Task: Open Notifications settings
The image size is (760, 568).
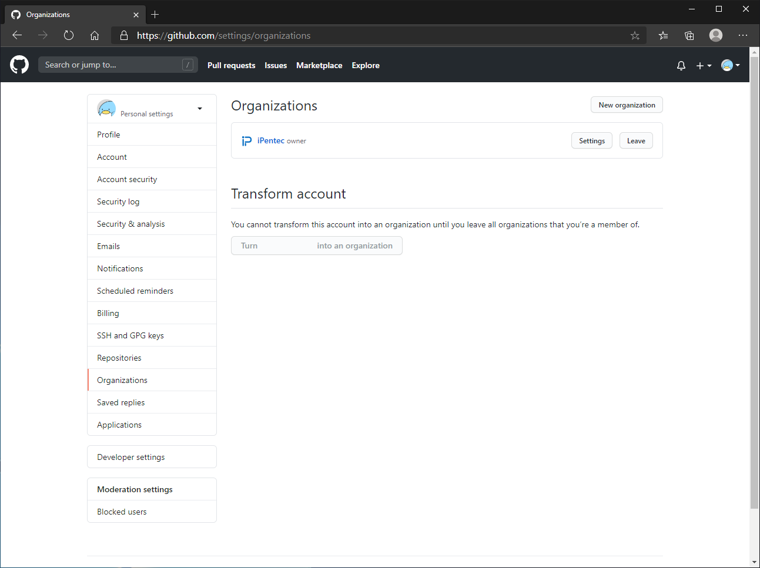Action: [x=152, y=268]
